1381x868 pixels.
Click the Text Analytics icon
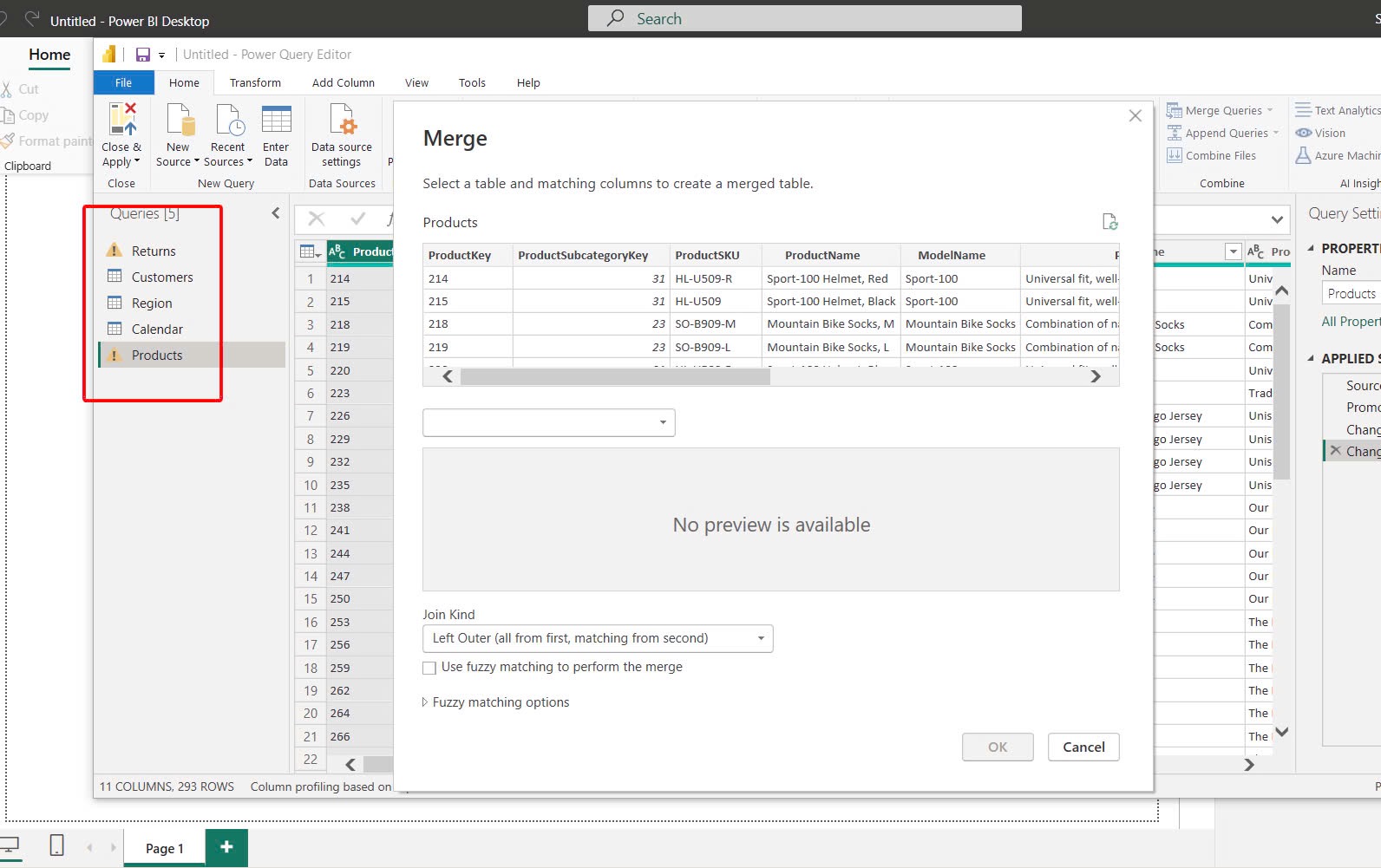[x=1303, y=110]
